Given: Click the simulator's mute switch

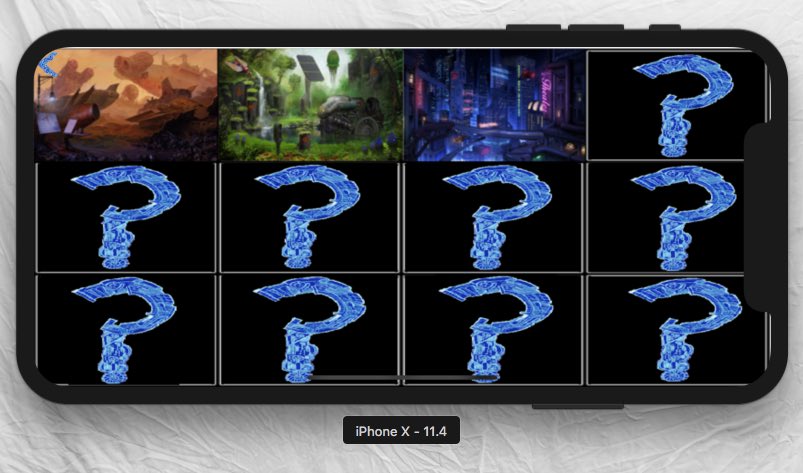Looking at the screenshot, I should click(665, 27).
